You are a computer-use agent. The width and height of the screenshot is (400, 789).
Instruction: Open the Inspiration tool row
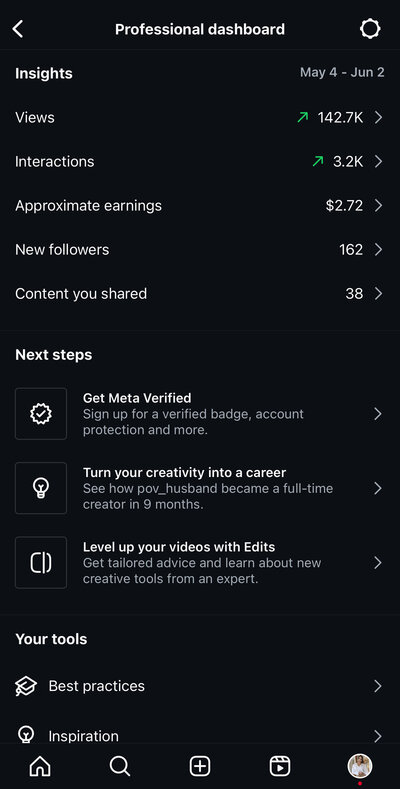[200, 736]
